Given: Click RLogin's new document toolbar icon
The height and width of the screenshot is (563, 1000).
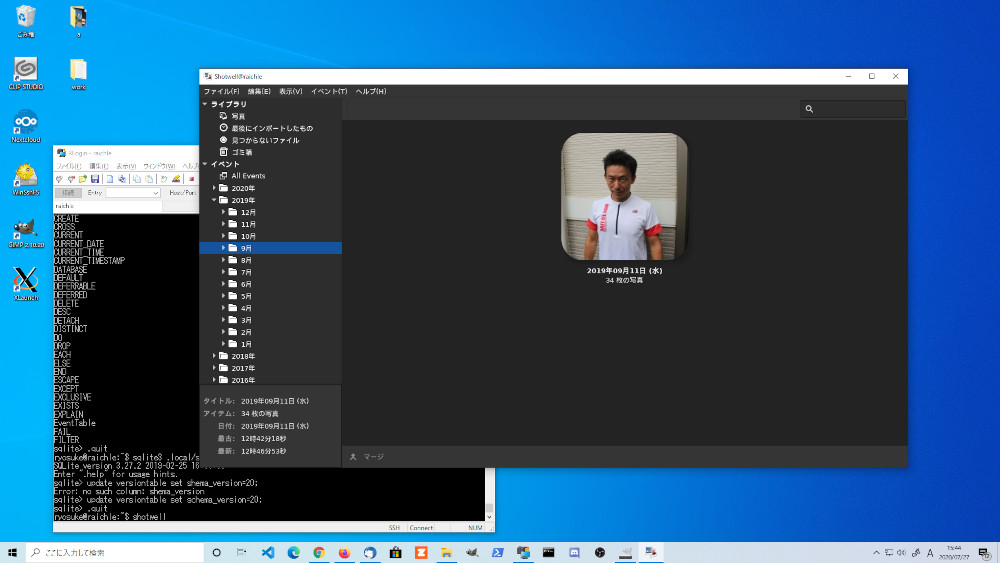Looking at the screenshot, I should (x=110, y=179).
